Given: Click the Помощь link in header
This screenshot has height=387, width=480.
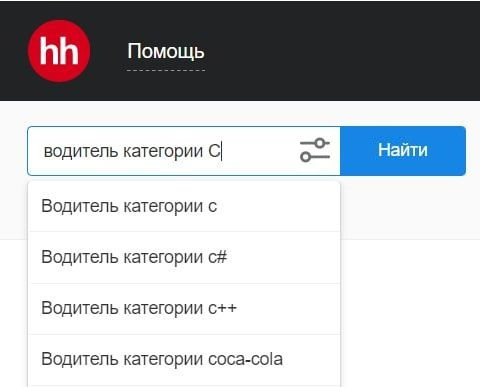Looking at the screenshot, I should pos(166,52).
